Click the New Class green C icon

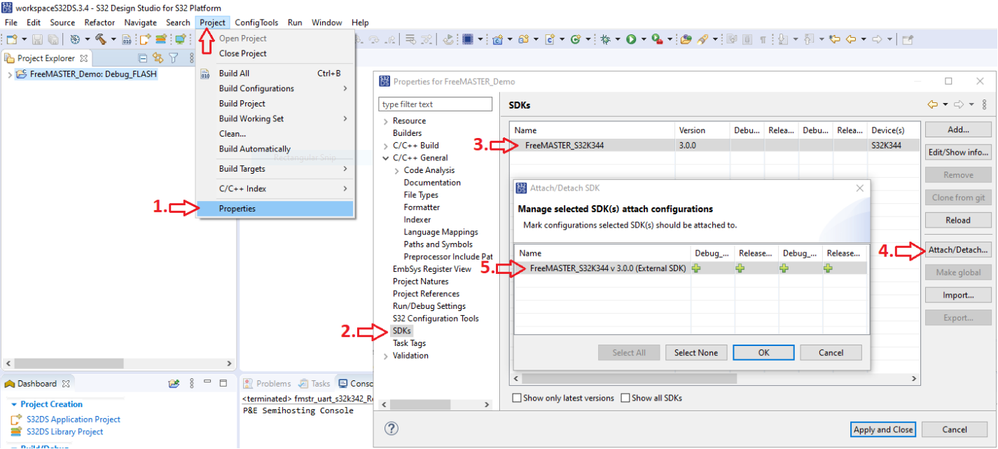(574, 39)
